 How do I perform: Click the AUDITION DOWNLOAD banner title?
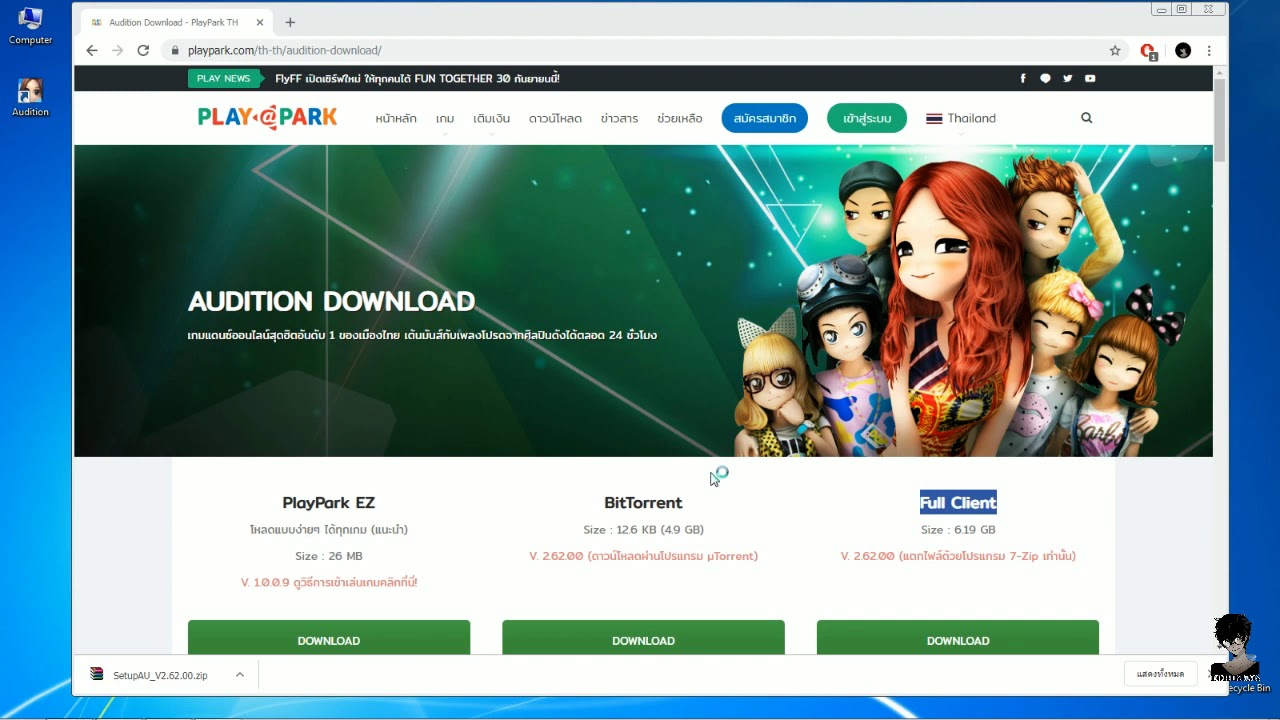(x=331, y=301)
